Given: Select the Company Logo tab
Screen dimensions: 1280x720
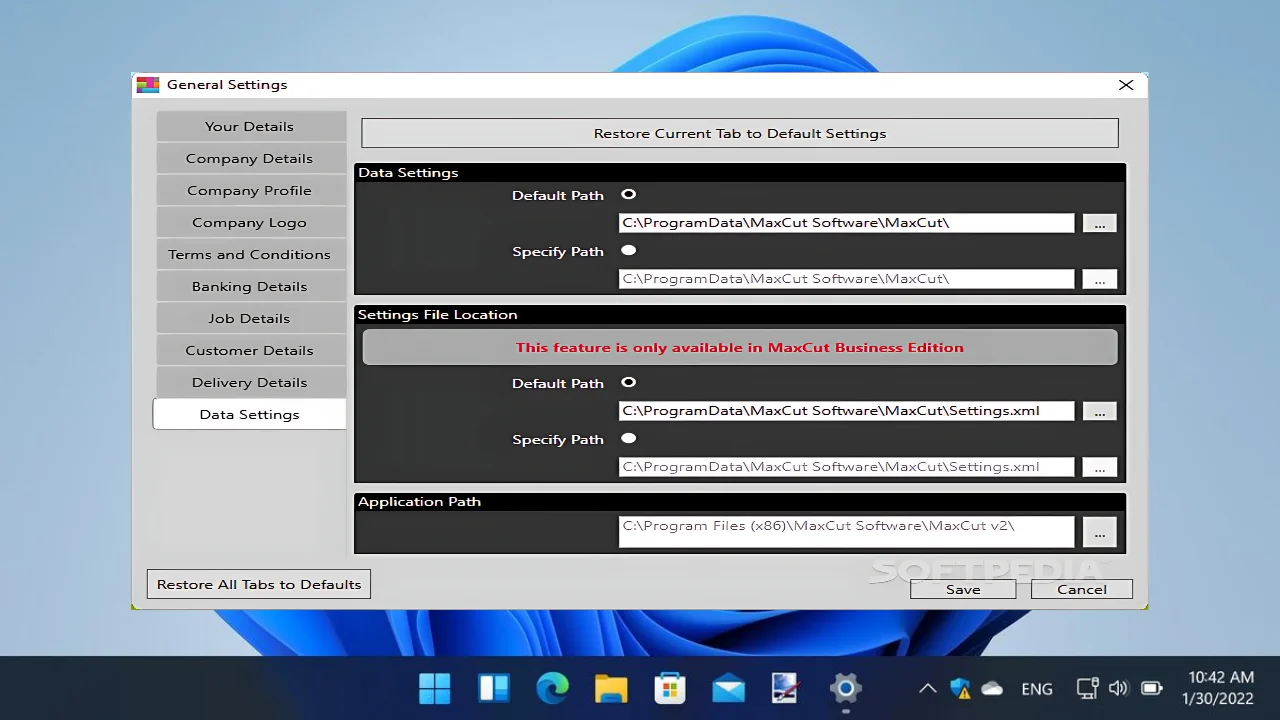Looking at the screenshot, I should 250,222.
